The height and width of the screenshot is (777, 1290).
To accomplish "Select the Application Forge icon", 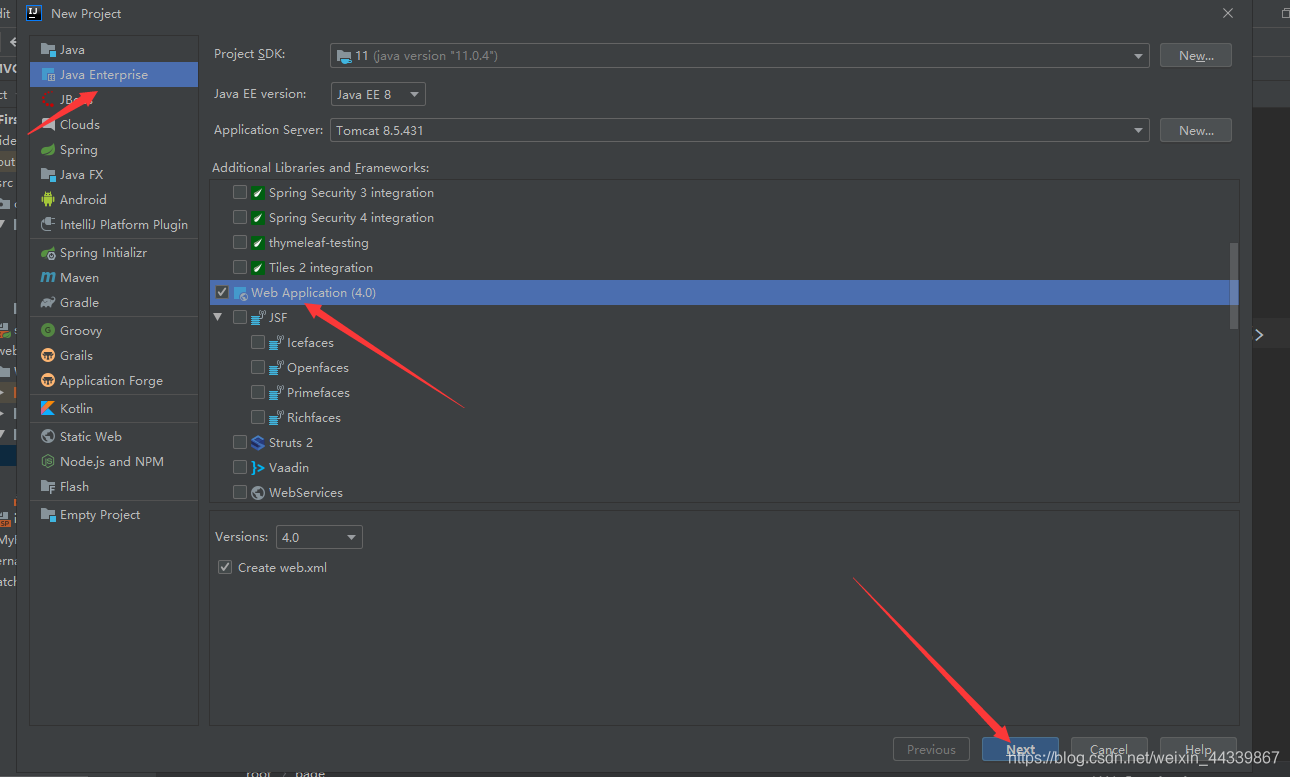I will [48, 381].
